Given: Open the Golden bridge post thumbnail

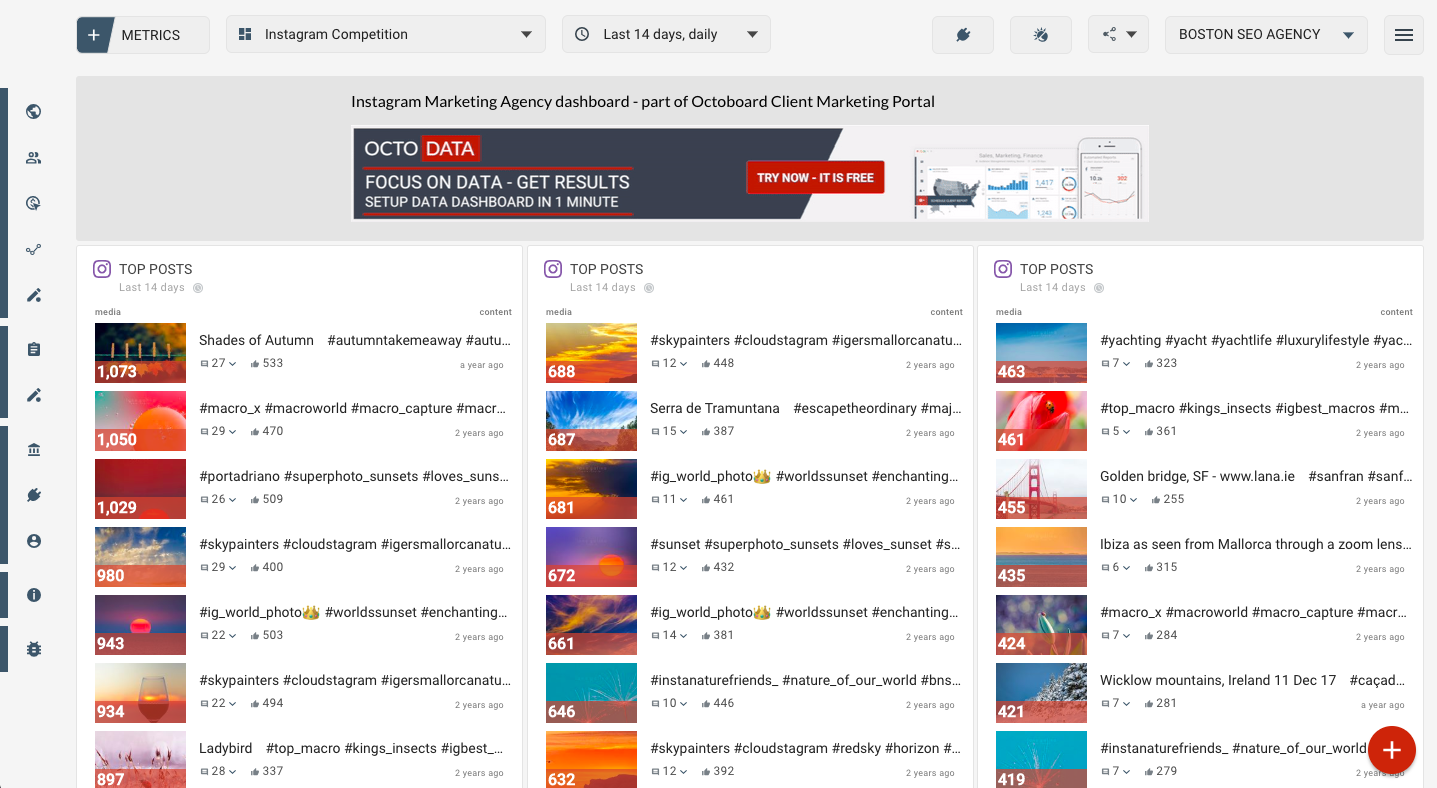Looking at the screenshot, I should [x=1041, y=488].
